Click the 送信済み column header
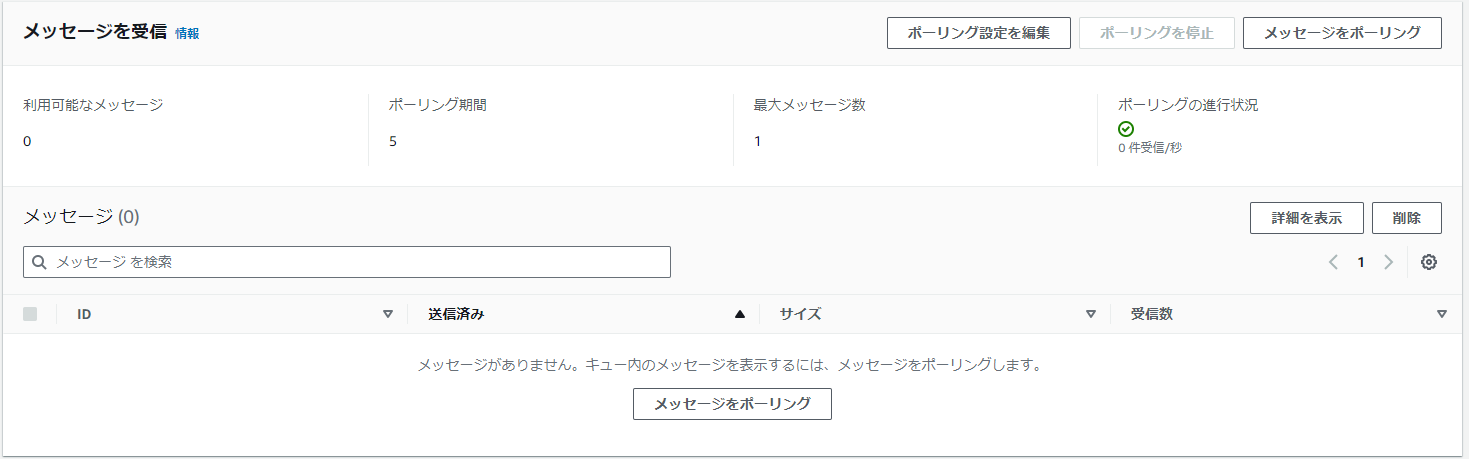Screen dimensions: 1469x459 click(456, 314)
